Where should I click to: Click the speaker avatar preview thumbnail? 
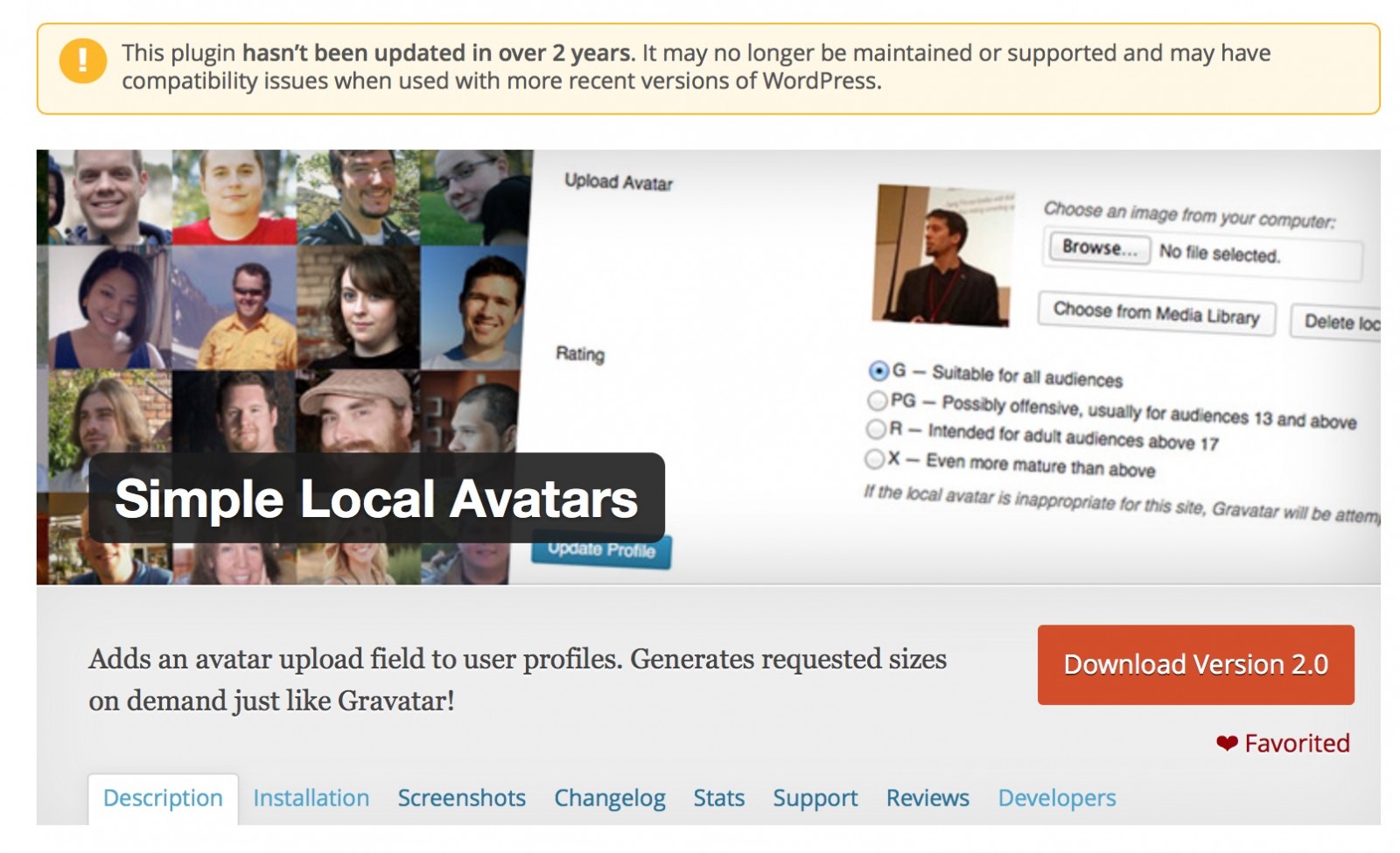[x=943, y=255]
